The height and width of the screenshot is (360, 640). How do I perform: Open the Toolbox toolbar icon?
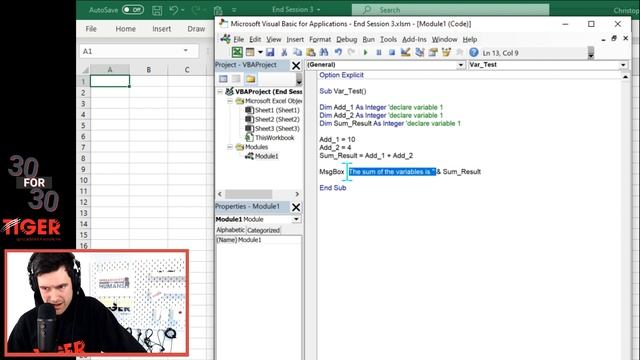[460, 52]
